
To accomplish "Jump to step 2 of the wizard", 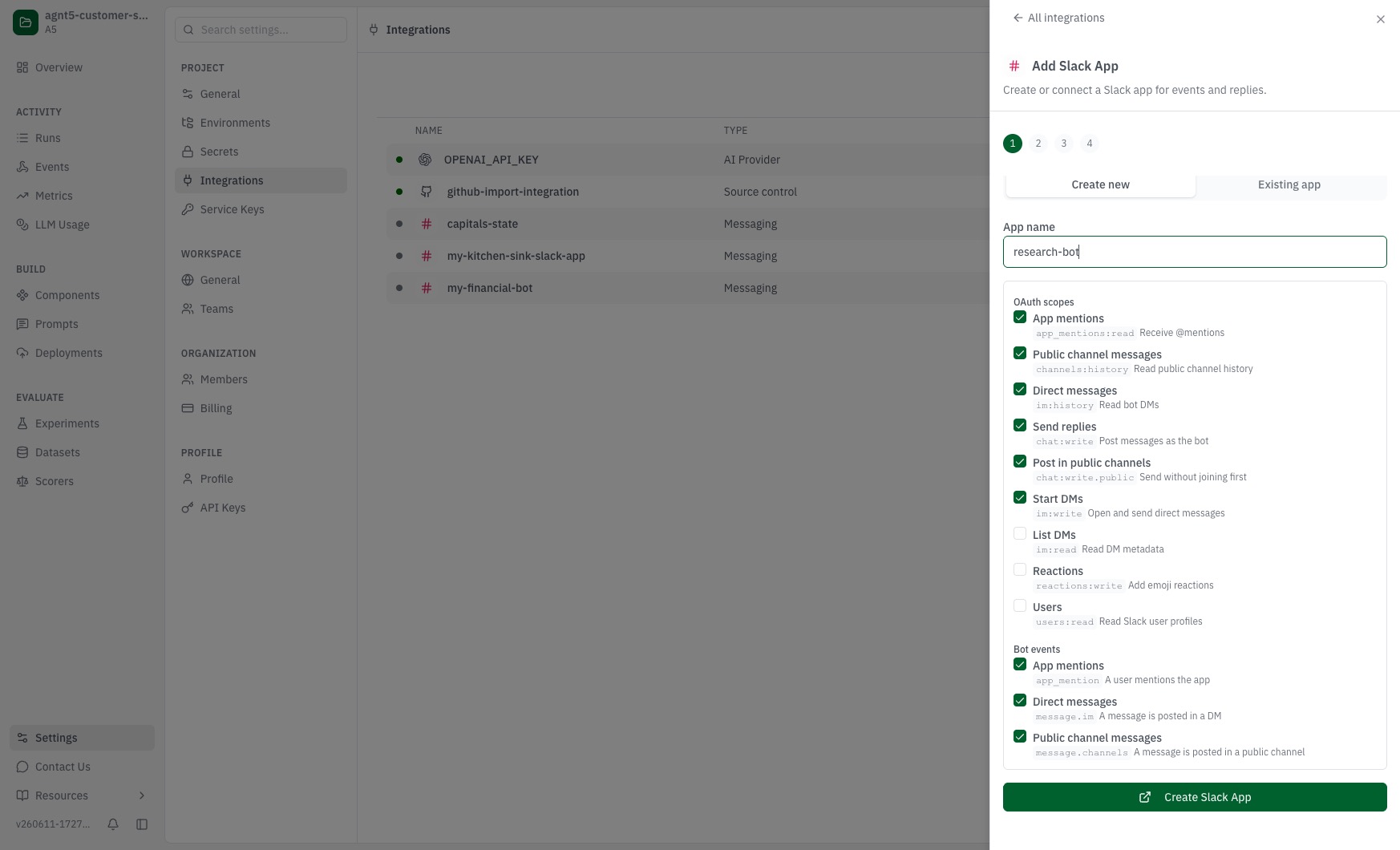I will pyautogui.click(x=1038, y=144).
